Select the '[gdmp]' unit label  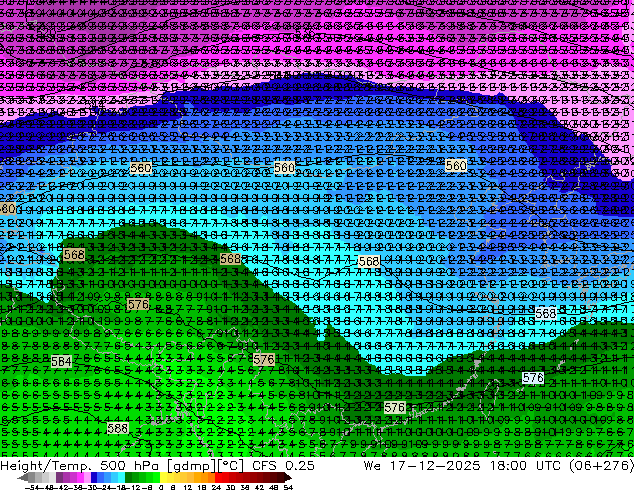point(191,465)
